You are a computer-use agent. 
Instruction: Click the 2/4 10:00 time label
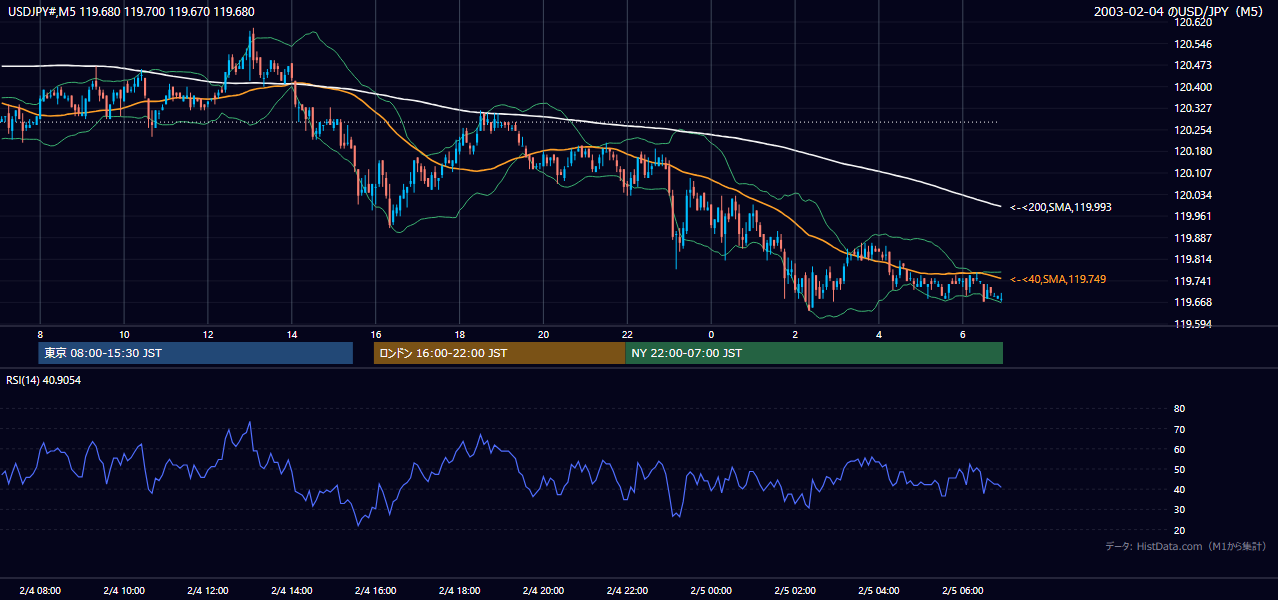coord(124,590)
